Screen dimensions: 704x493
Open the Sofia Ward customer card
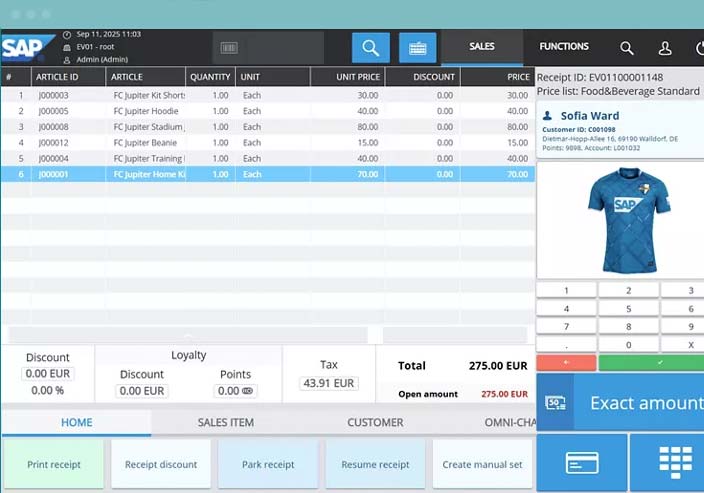(x=620, y=130)
